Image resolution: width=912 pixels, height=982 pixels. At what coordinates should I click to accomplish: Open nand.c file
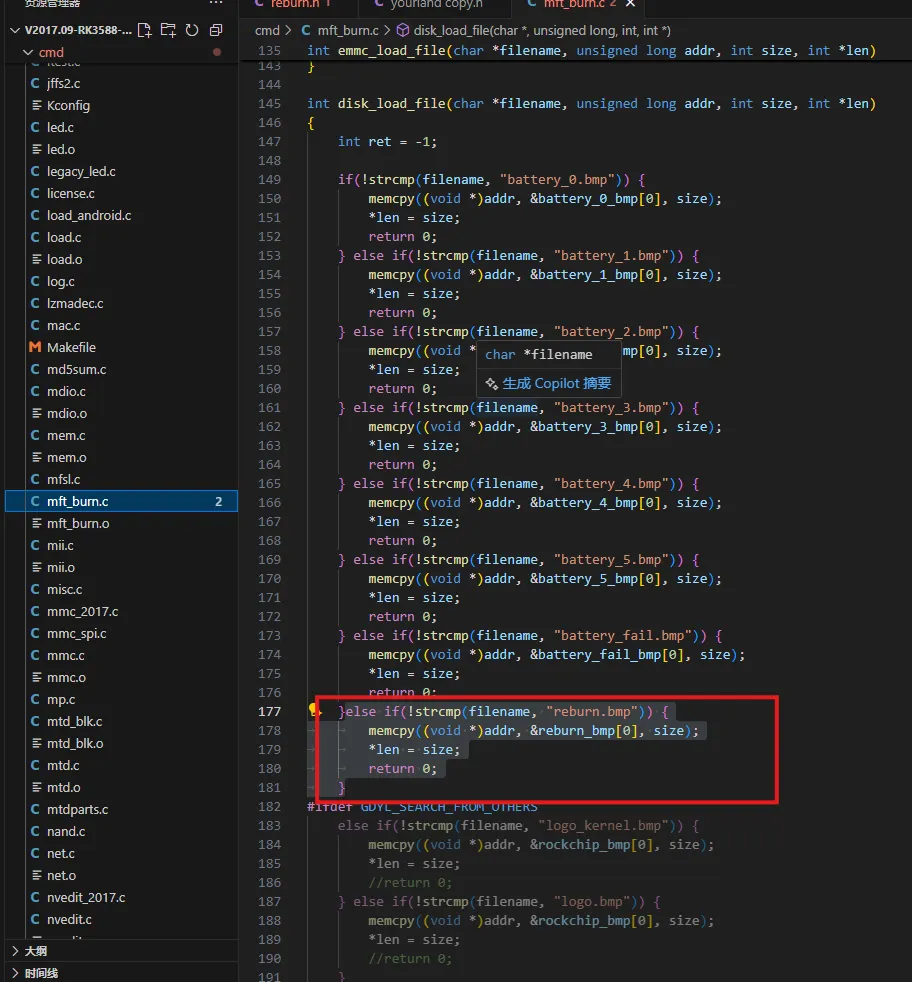point(122,831)
